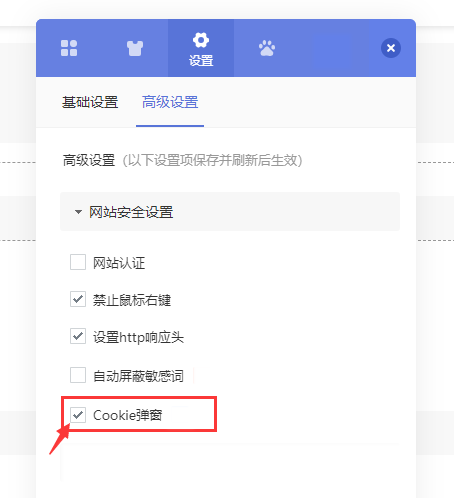Click the 设置http响应头 label
The image size is (454, 498).
click(138, 337)
